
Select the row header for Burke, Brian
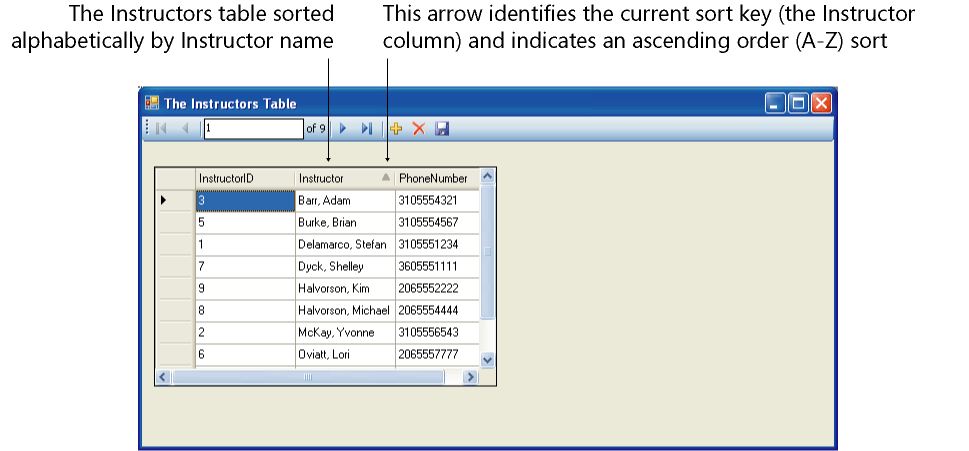pyautogui.click(x=175, y=223)
